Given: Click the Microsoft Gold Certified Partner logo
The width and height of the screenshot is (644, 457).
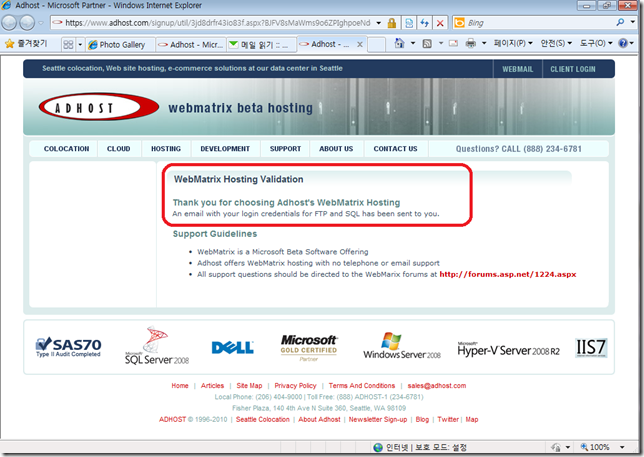Looking at the screenshot, I should pos(309,347).
